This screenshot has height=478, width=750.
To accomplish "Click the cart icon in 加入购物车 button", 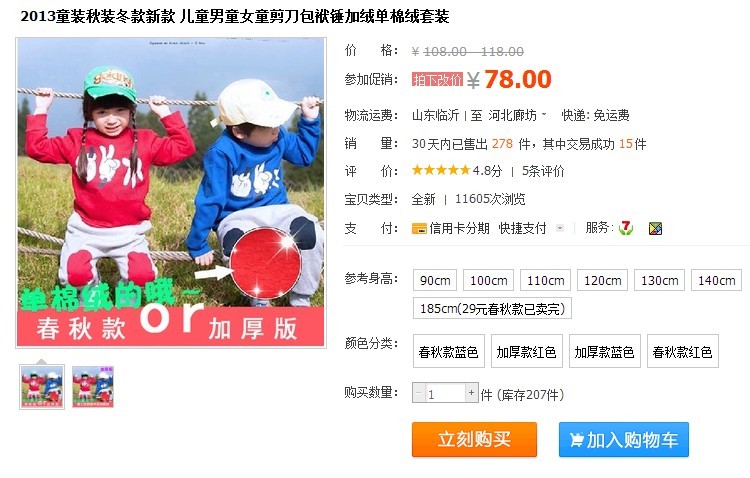I will [x=576, y=440].
